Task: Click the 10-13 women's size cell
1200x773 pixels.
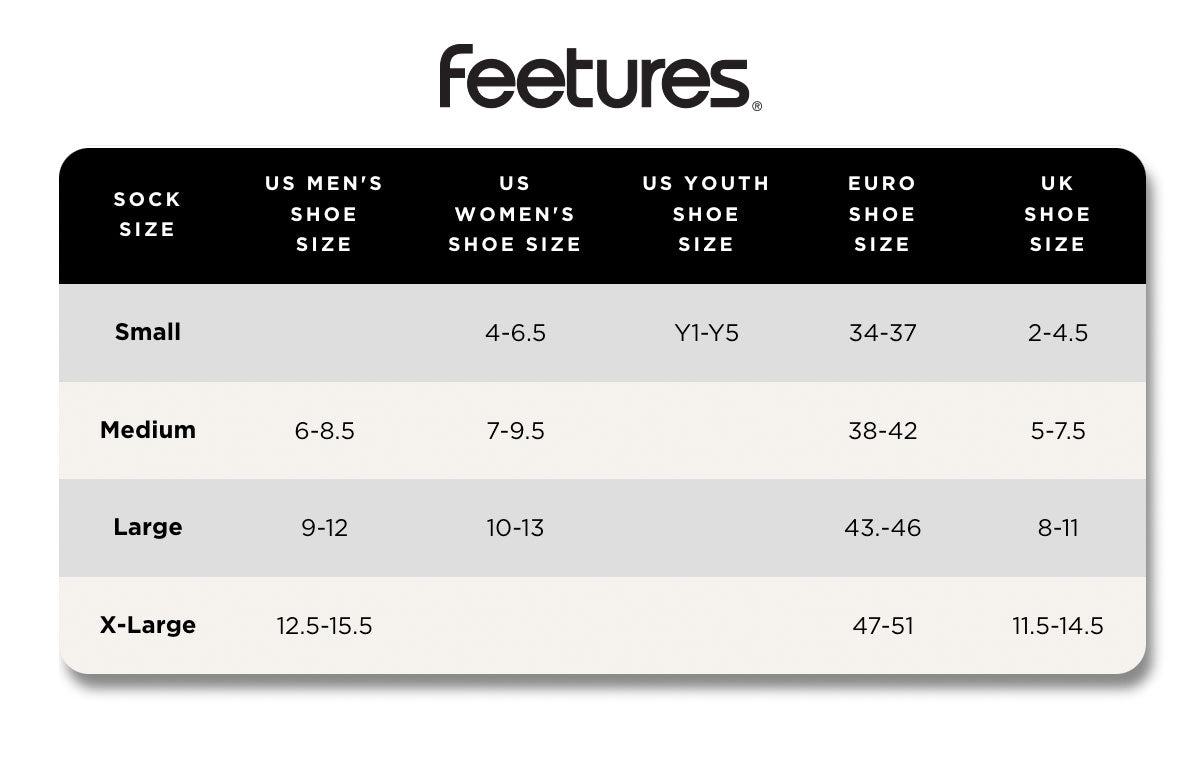Action: (516, 528)
